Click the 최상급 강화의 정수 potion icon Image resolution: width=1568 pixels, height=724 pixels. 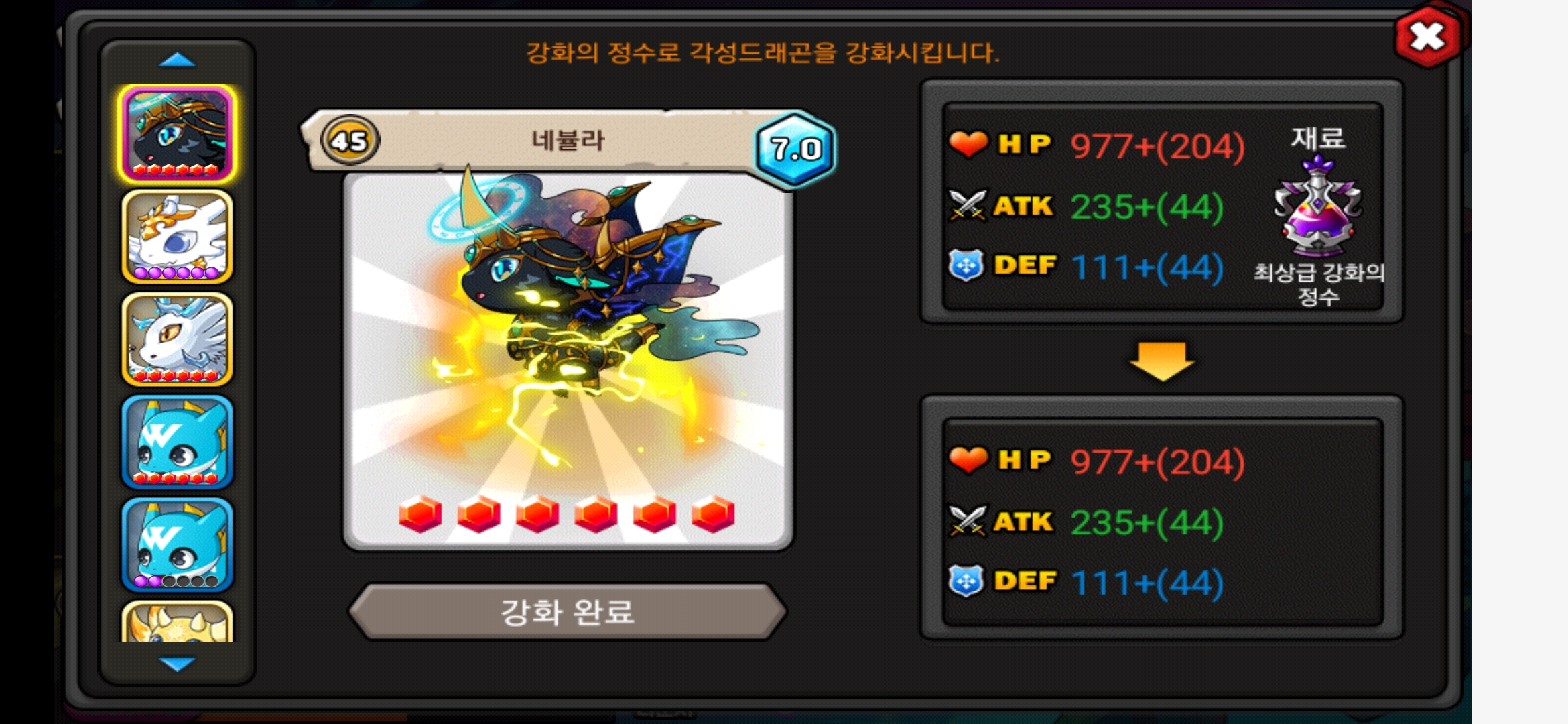tap(1317, 206)
